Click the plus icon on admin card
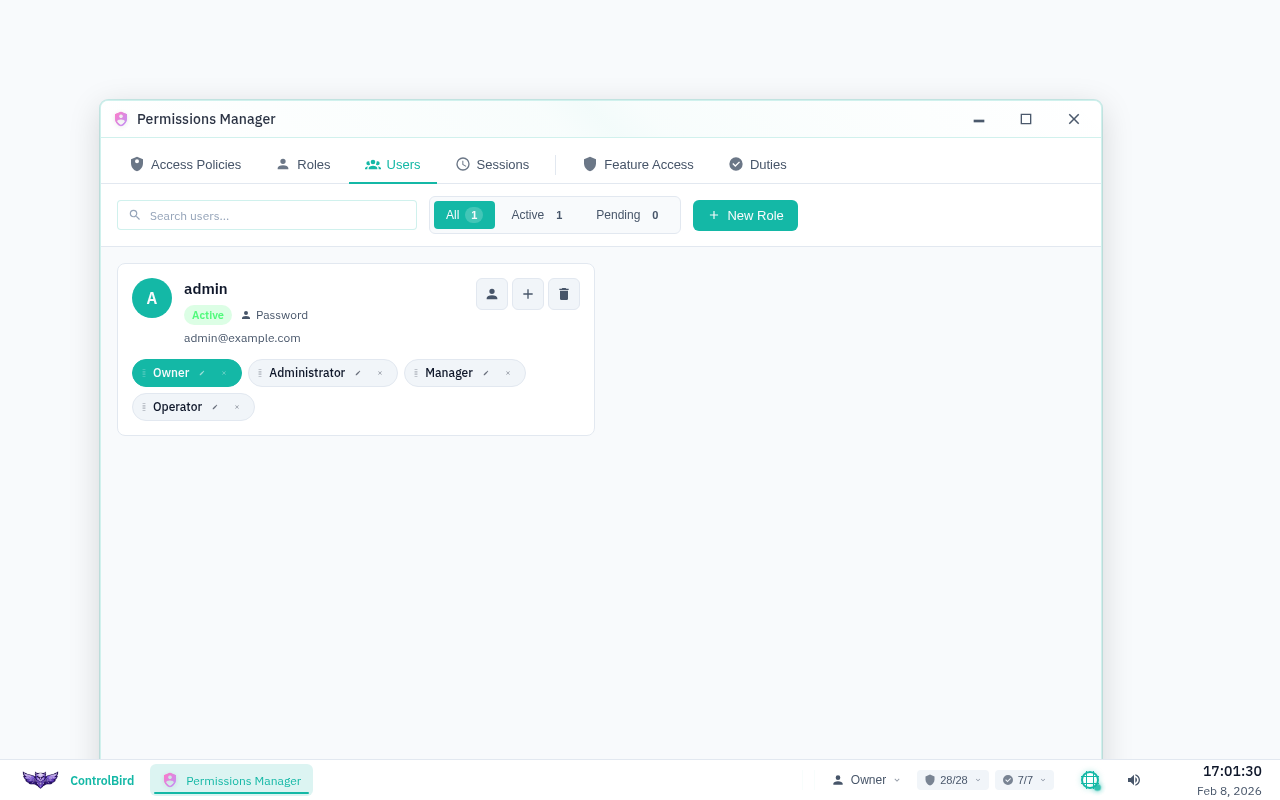The image size is (1280, 800). [528, 294]
